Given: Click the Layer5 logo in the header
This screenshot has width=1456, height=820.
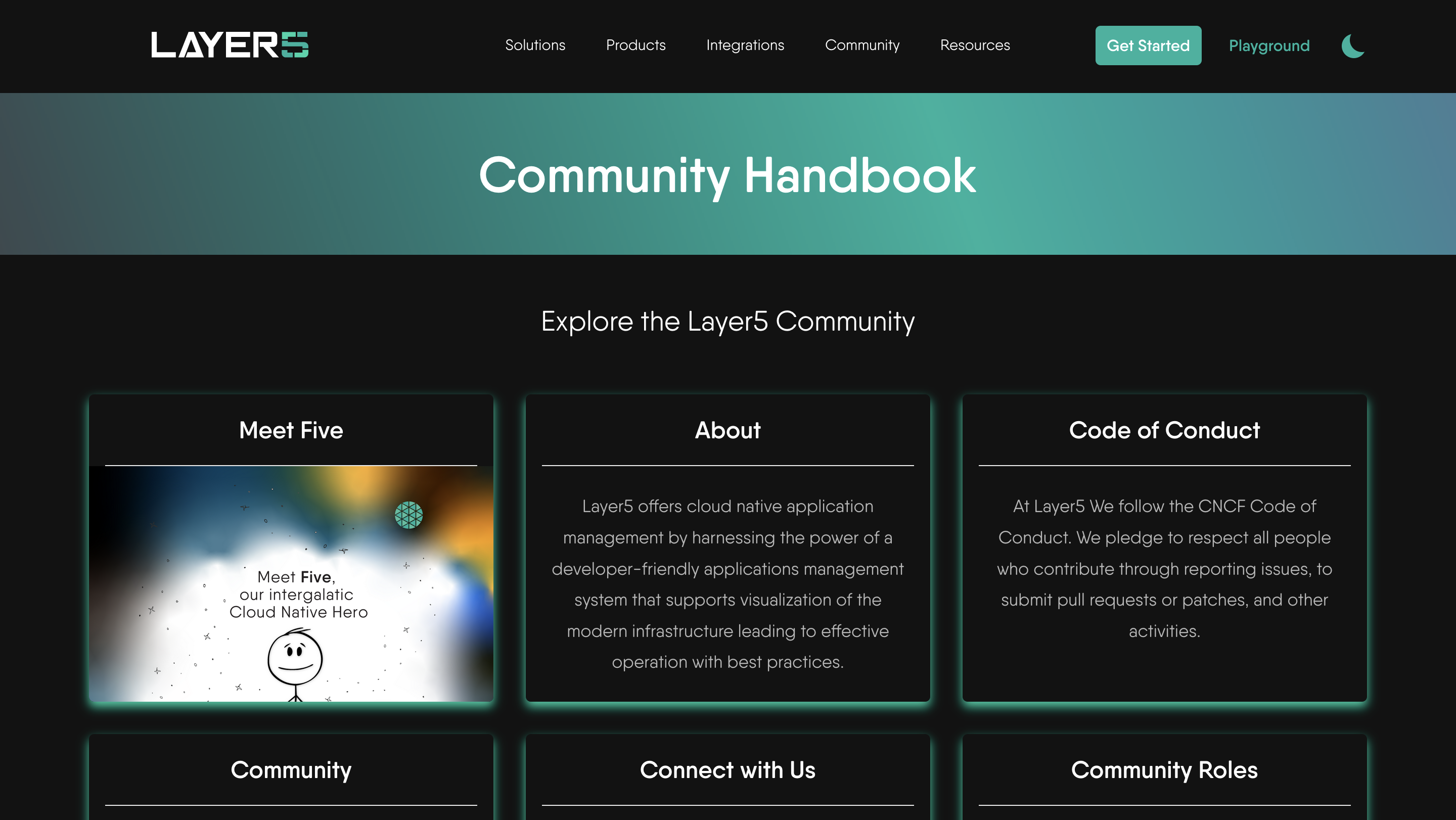Looking at the screenshot, I should pos(230,44).
